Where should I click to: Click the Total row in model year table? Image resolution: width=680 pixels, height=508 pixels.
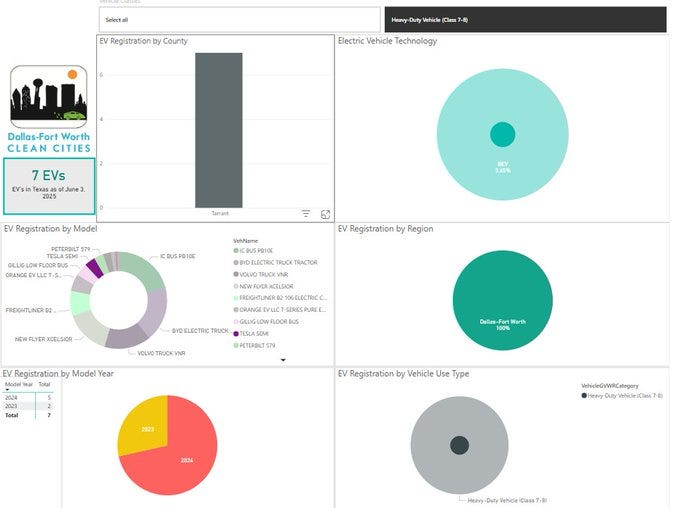29,415
